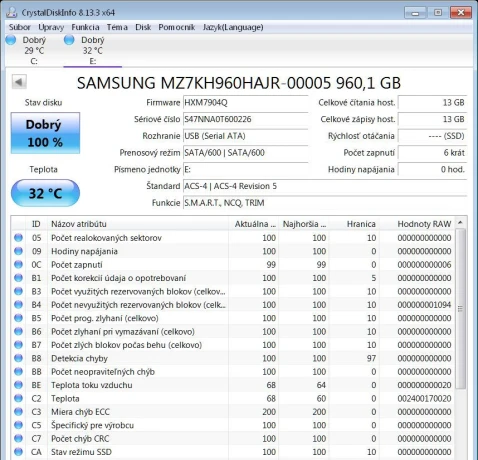Click the ID column header

pos(36,224)
